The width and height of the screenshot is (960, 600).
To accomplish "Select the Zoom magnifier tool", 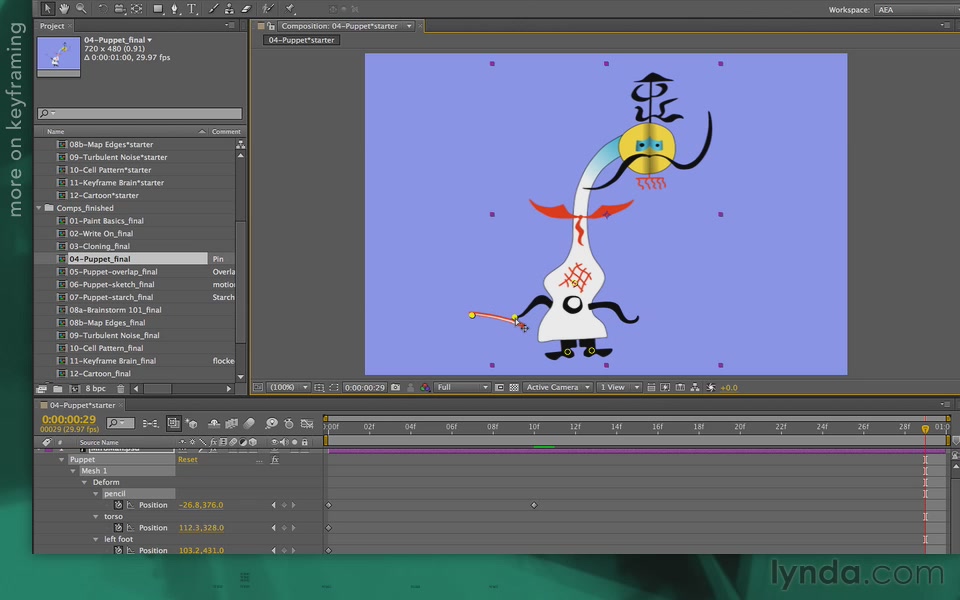I will pos(81,9).
